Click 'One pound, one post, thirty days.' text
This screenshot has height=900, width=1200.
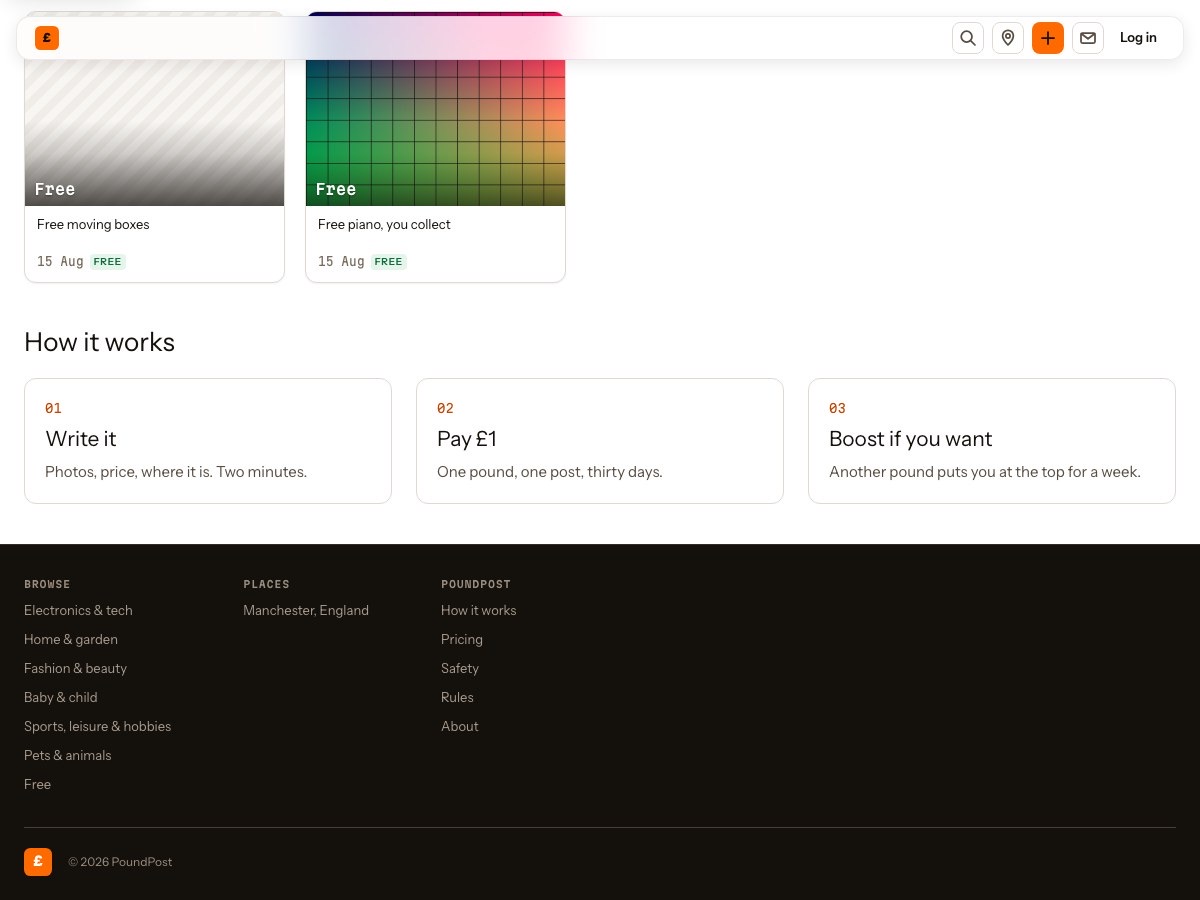coord(550,472)
